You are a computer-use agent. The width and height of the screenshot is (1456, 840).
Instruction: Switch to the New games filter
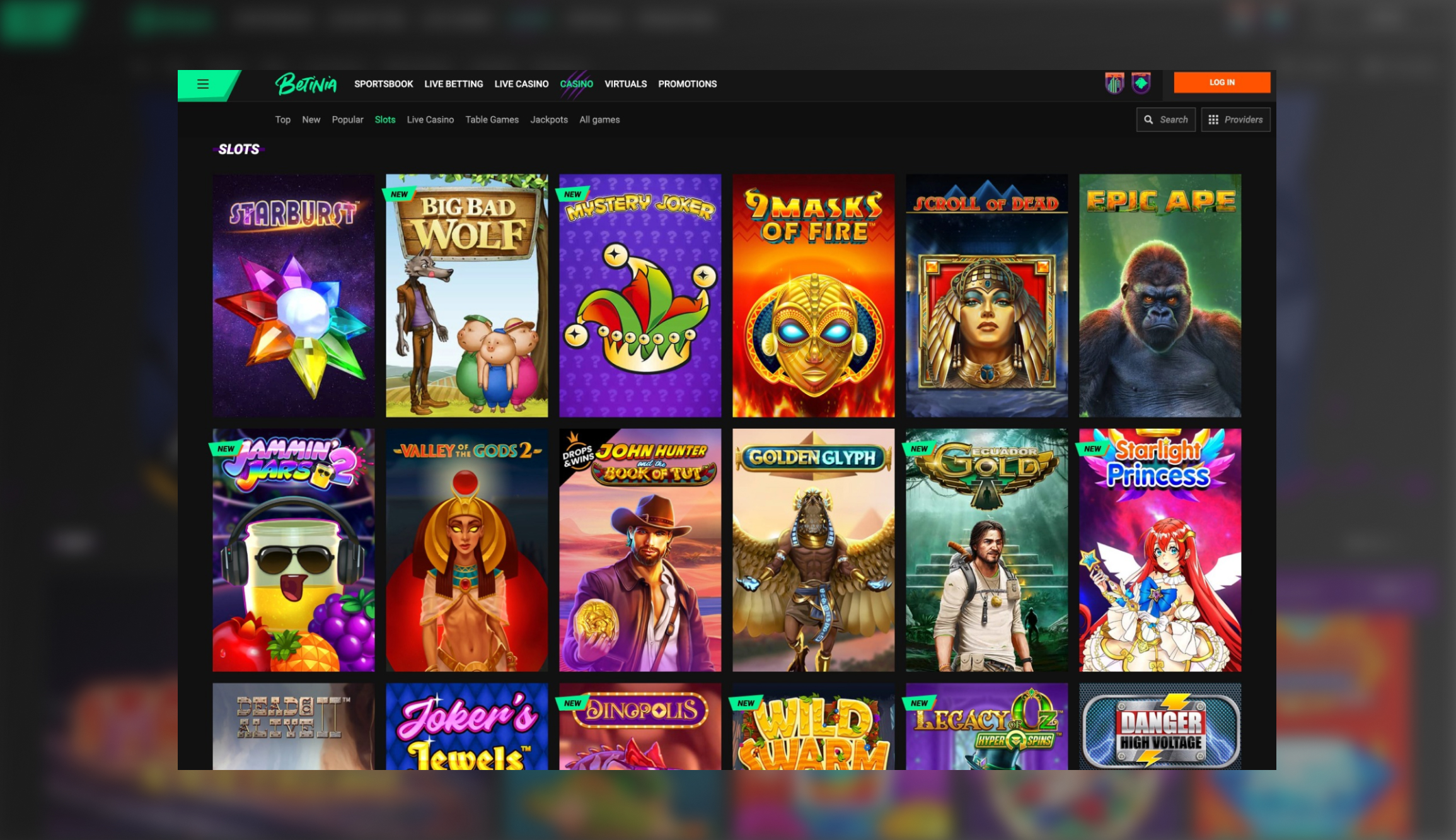click(x=311, y=119)
